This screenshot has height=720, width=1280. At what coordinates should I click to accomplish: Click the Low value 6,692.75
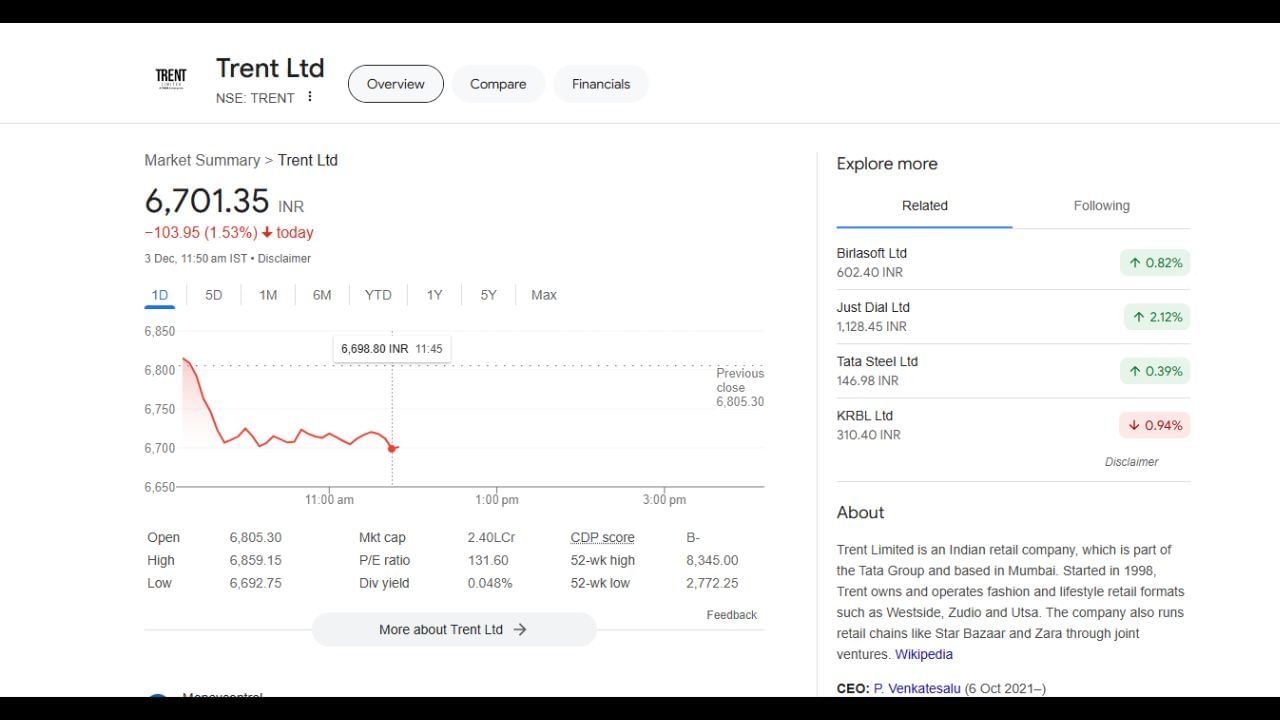tap(256, 584)
